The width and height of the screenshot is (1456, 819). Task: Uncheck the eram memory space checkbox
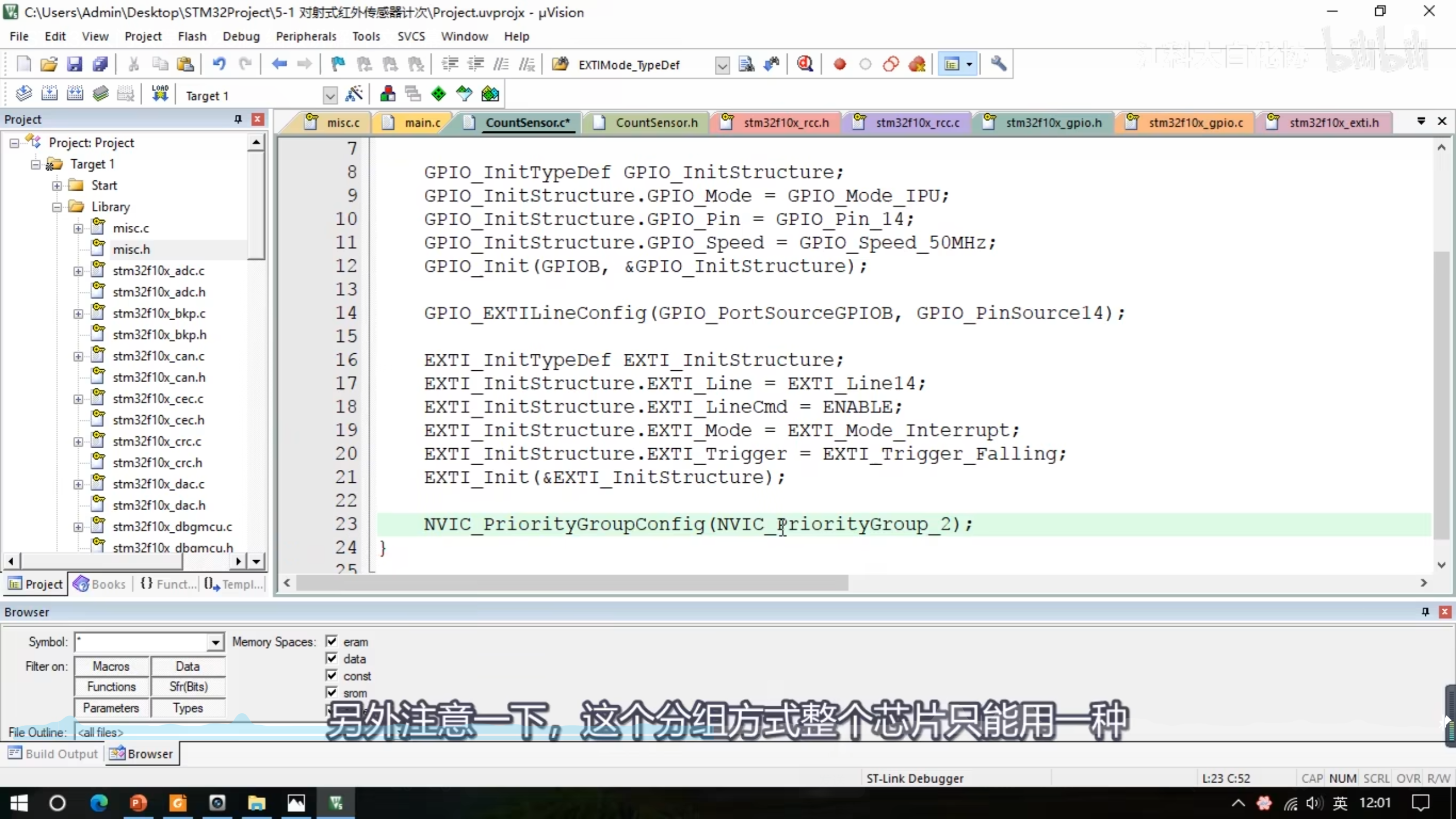pos(332,642)
